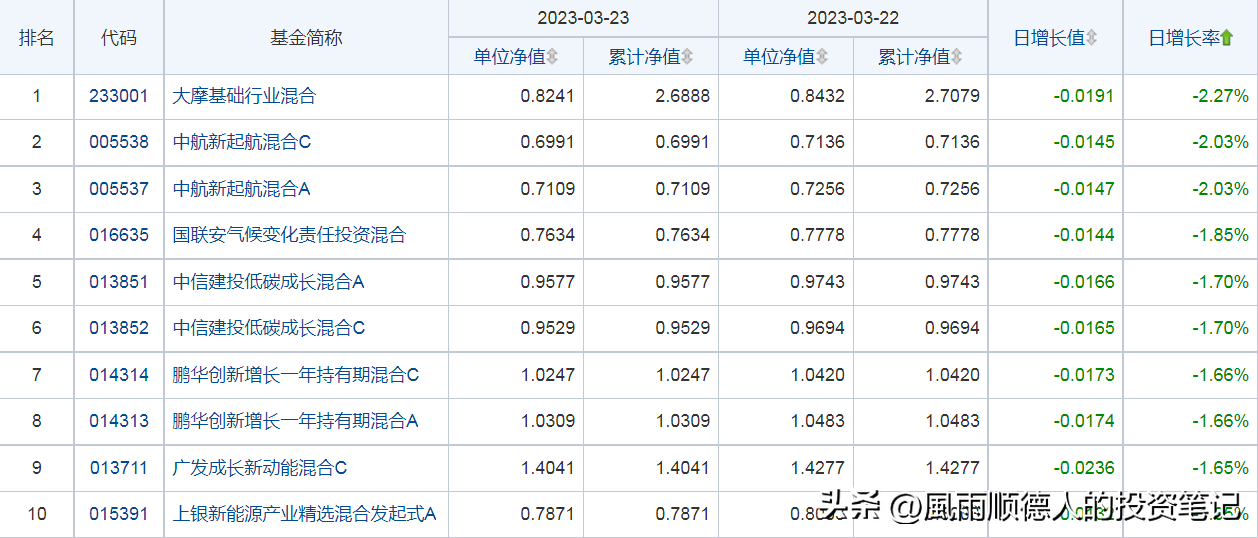This screenshot has height=538, width=1258.
Task: Open 上银新能源产业精选混合发起式A fund page
Action: click(305, 514)
